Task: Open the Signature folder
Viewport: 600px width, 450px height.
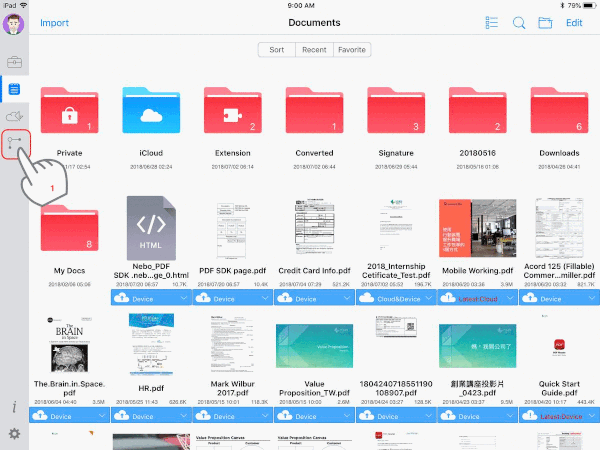Action: click(396, 110)
